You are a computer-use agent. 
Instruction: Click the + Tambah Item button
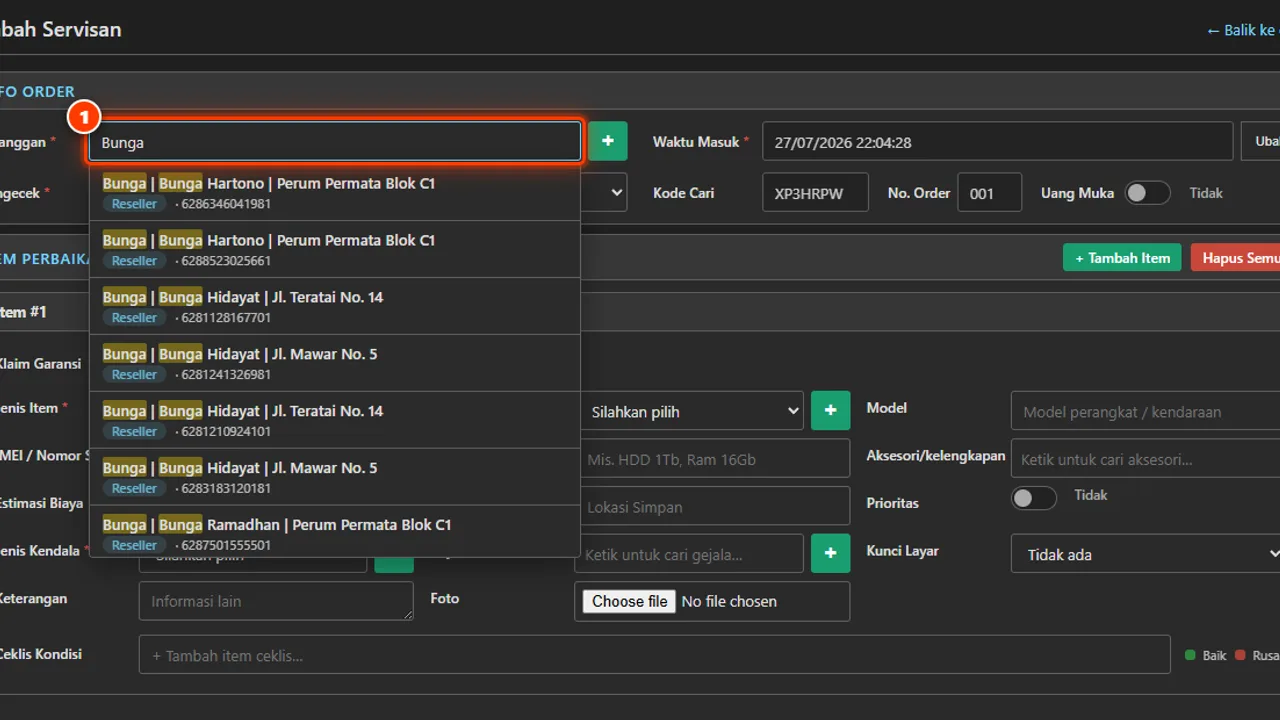click(x=1122, y=258)
